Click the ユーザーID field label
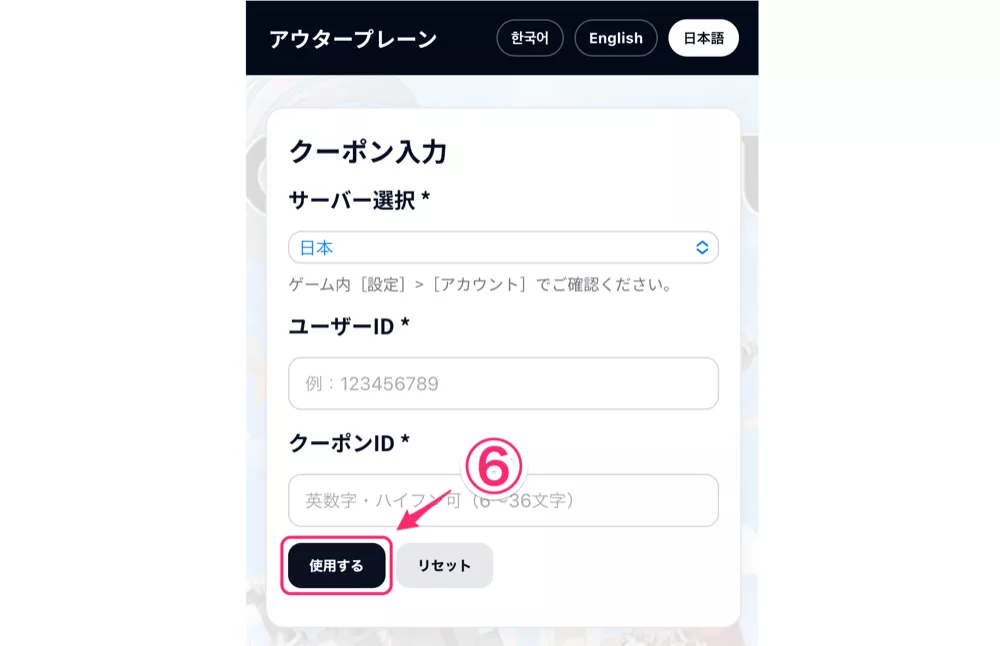Viewport: 1000px width, 646px height. [x=349, y=327]
